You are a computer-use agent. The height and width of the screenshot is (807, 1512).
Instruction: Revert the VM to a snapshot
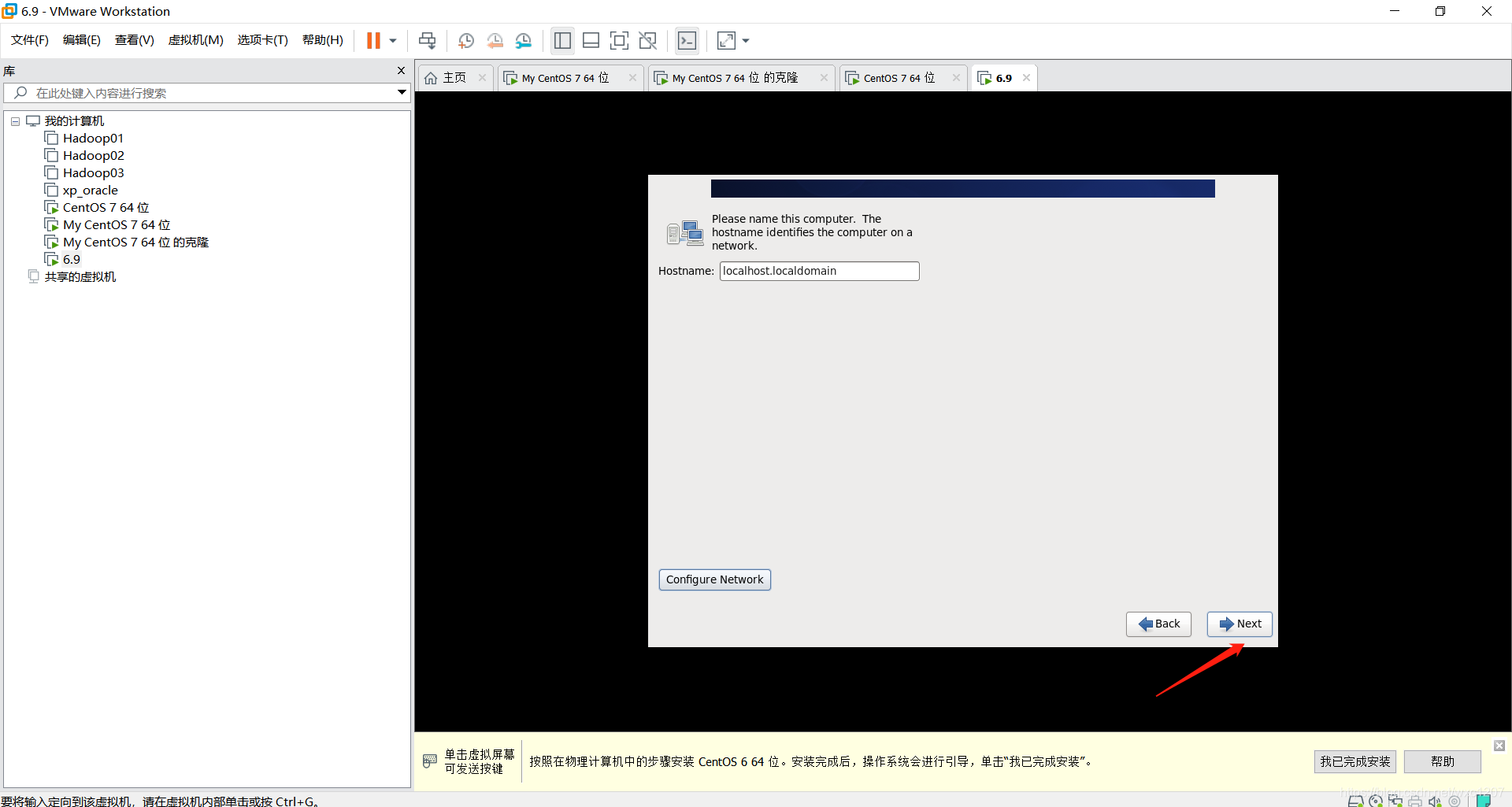coord(495,40)
